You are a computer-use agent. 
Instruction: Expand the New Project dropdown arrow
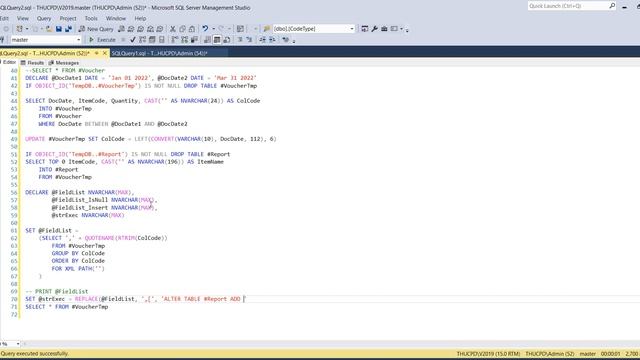27,29
